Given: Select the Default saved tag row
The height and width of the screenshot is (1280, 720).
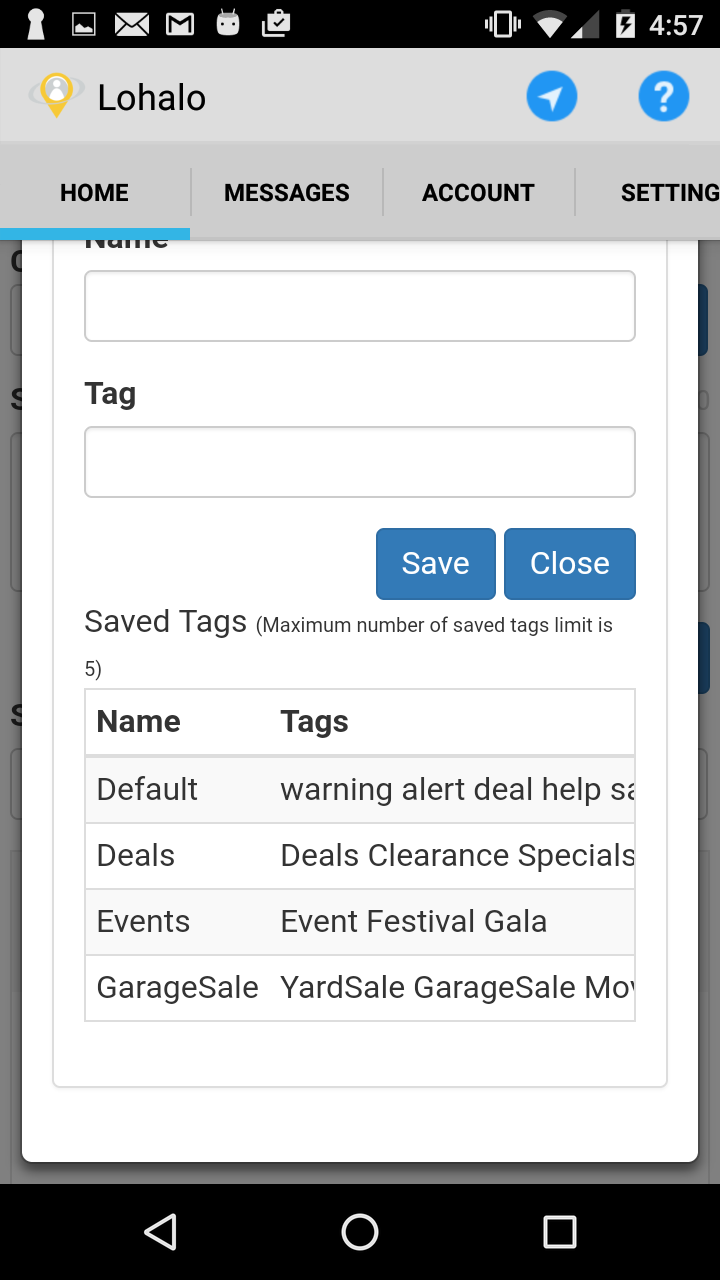Looking at the screenshot, I should point(360,790).
